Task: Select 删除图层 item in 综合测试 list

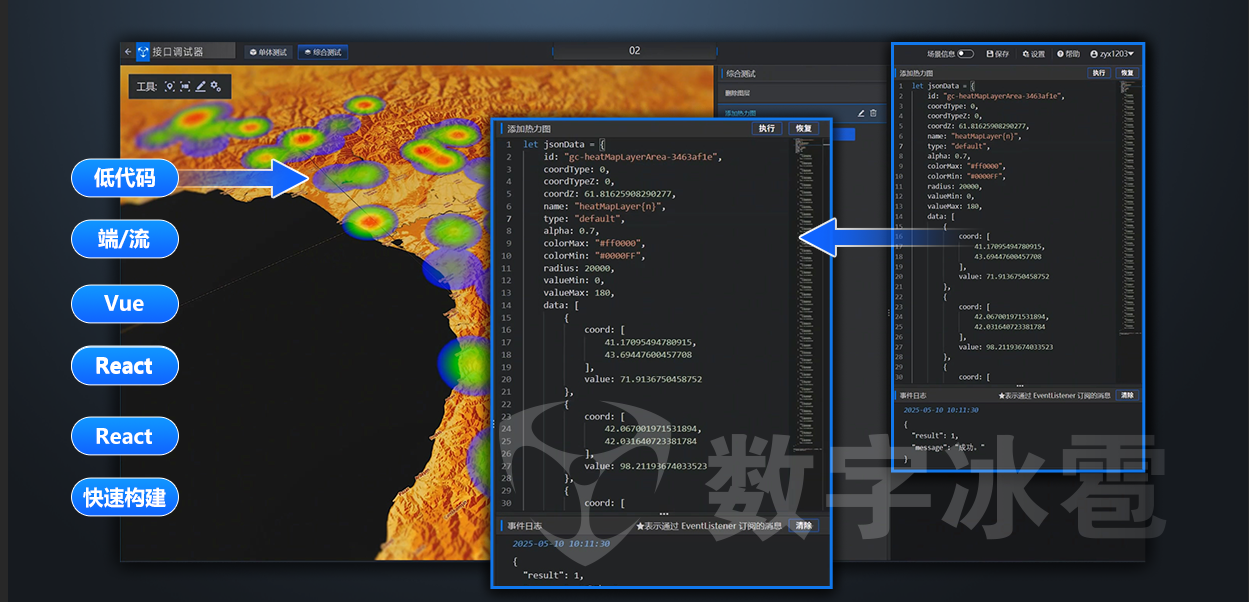Action: (x=740, y=93)
